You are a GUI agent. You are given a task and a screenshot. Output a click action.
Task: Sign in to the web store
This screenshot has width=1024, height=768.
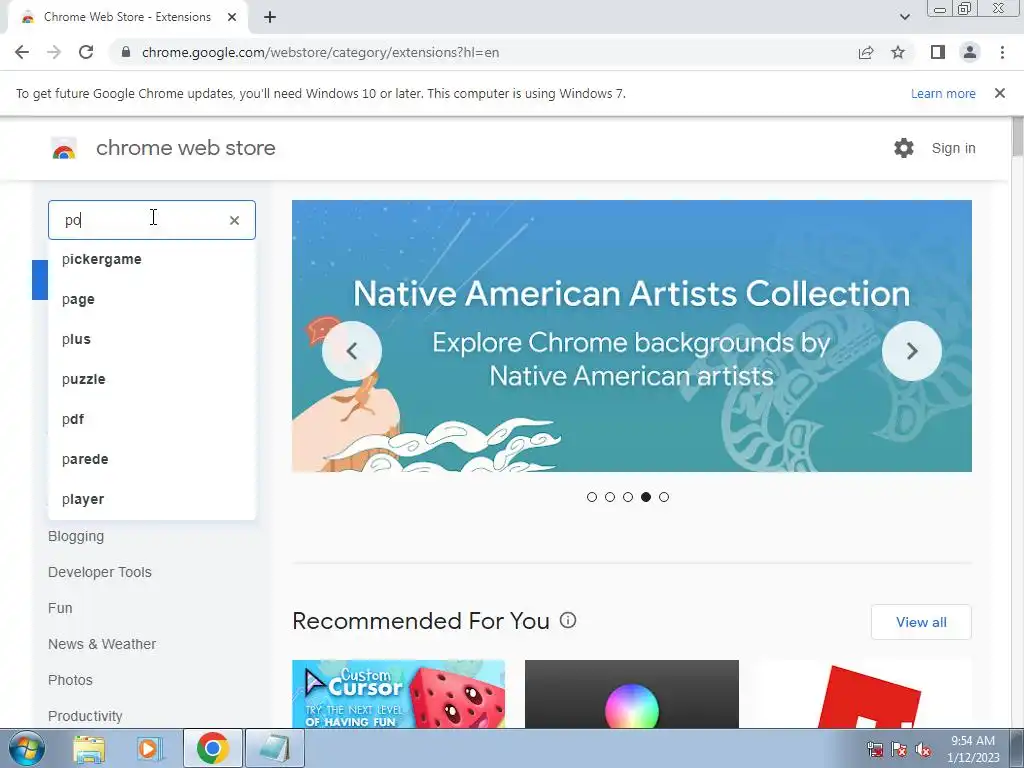(953, 148)
